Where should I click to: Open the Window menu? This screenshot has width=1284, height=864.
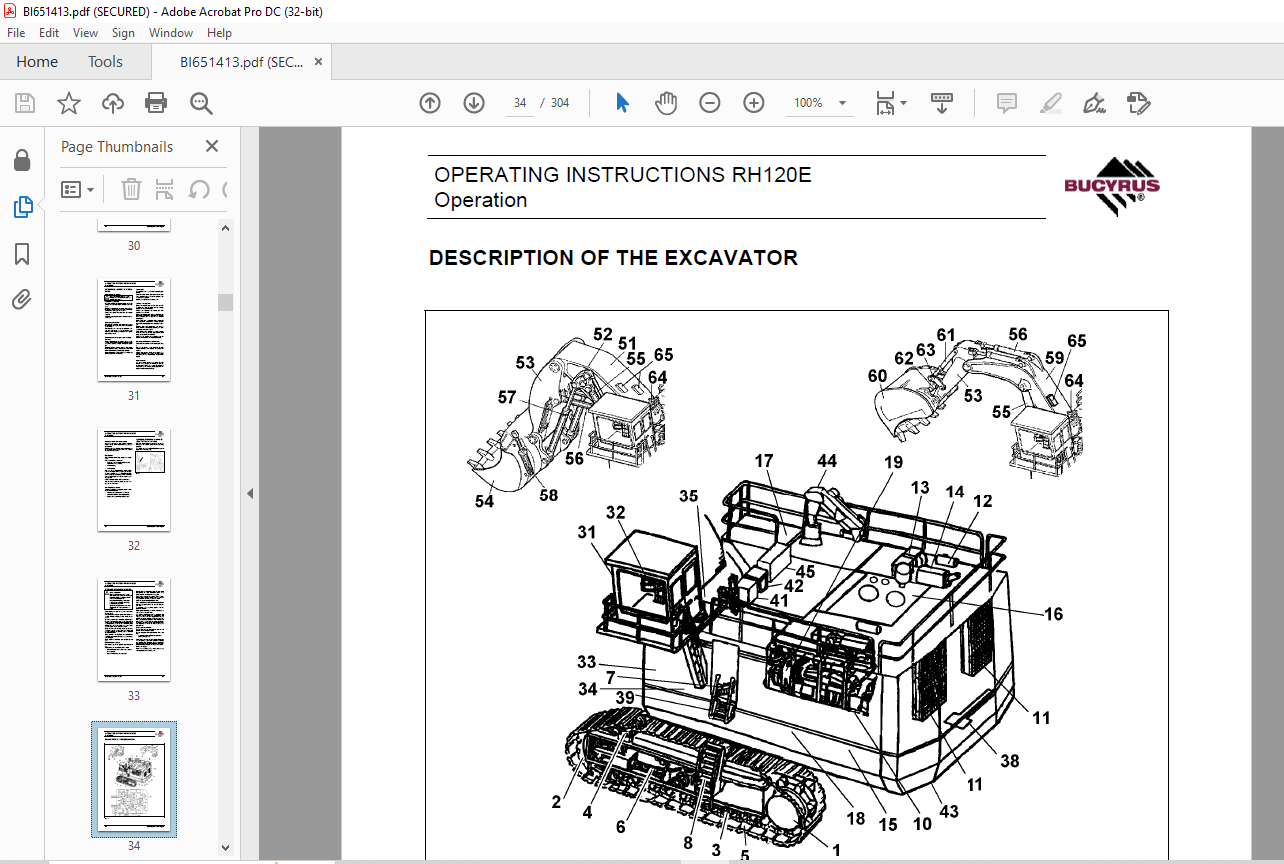pos(171,33)
